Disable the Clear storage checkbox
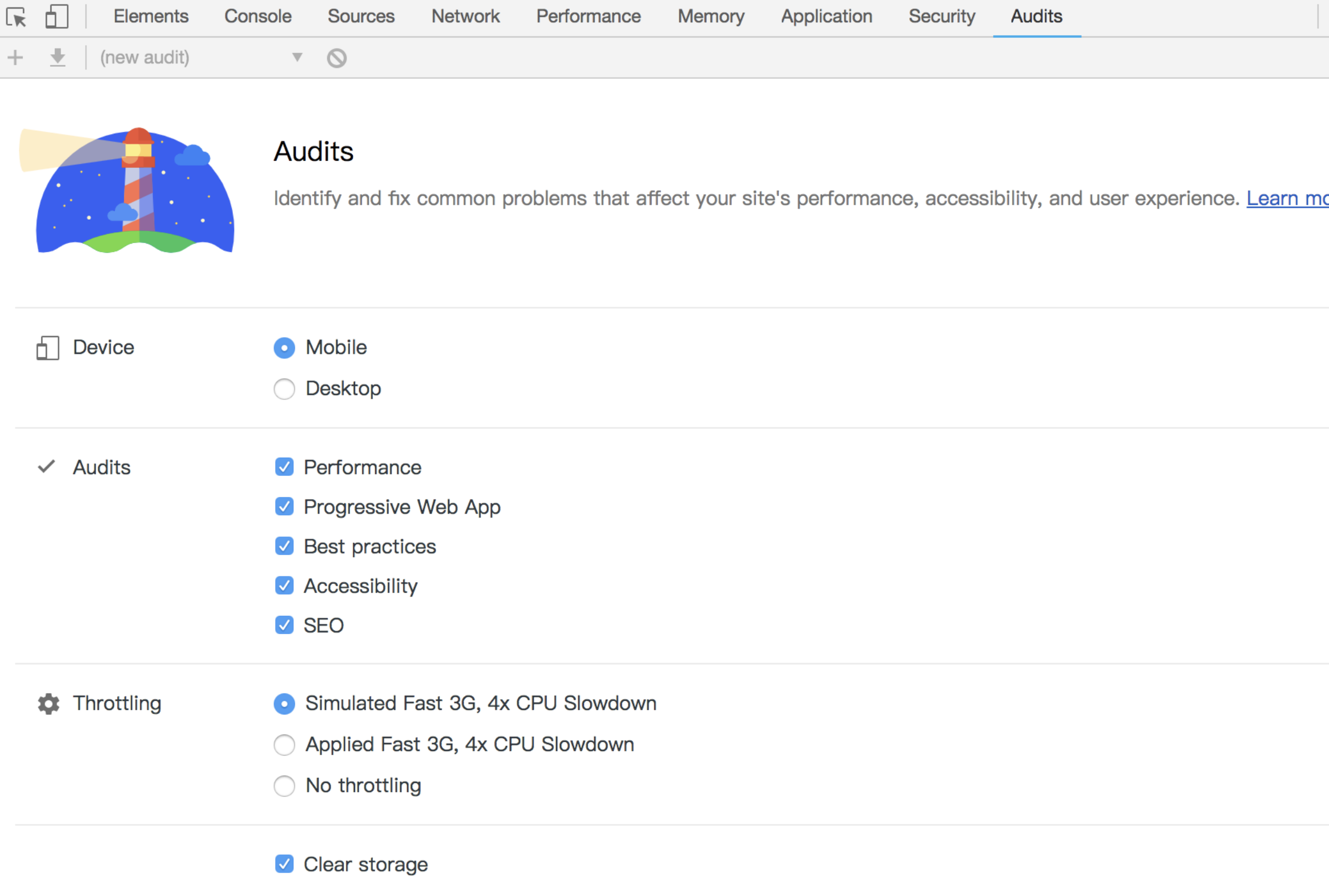This screenshot has width=1329, height=896. pos(284,864)
